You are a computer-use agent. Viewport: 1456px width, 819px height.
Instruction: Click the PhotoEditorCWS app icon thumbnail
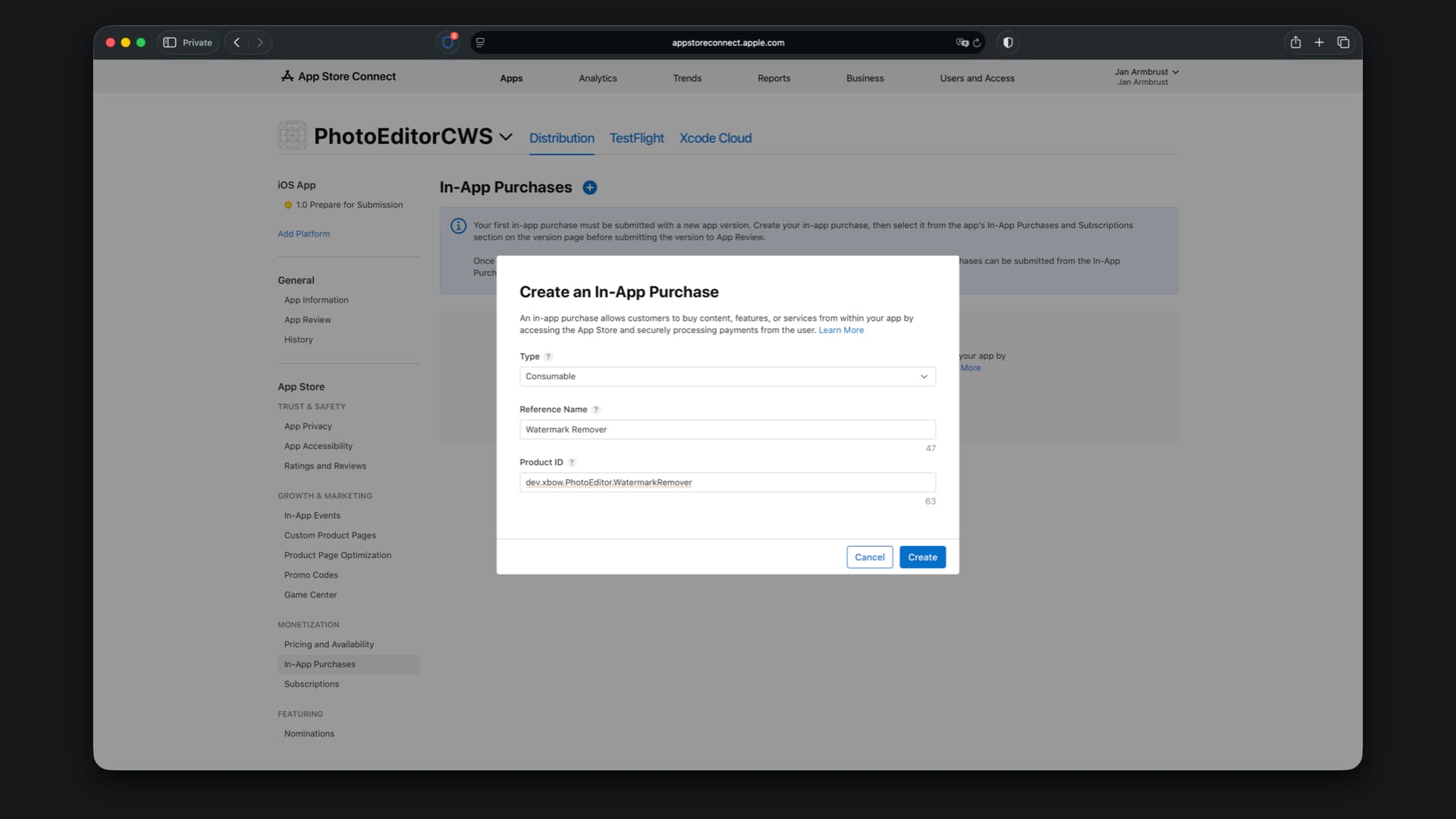tap(292, 136)
